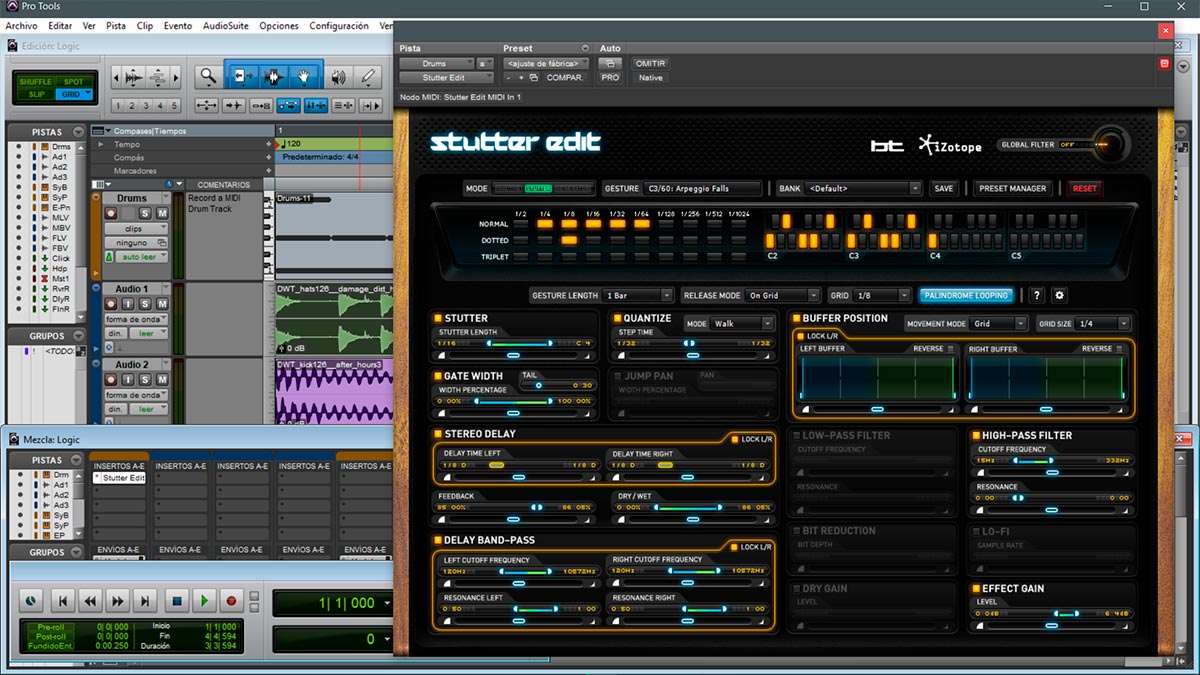Adjust the Stutter Length slider
The width and height of the screenshot is (1200, 675).
514,344
